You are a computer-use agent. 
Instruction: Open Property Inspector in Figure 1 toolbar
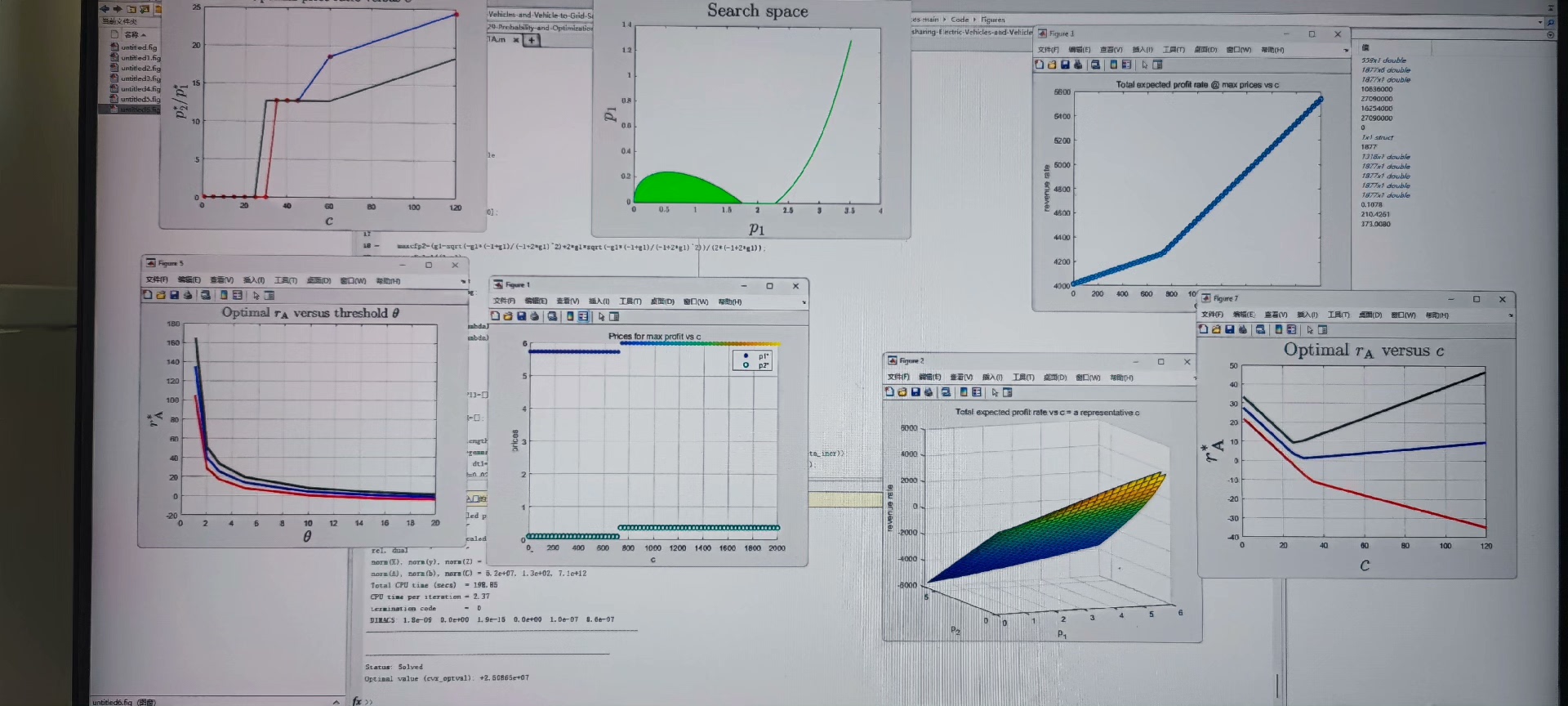614,316
